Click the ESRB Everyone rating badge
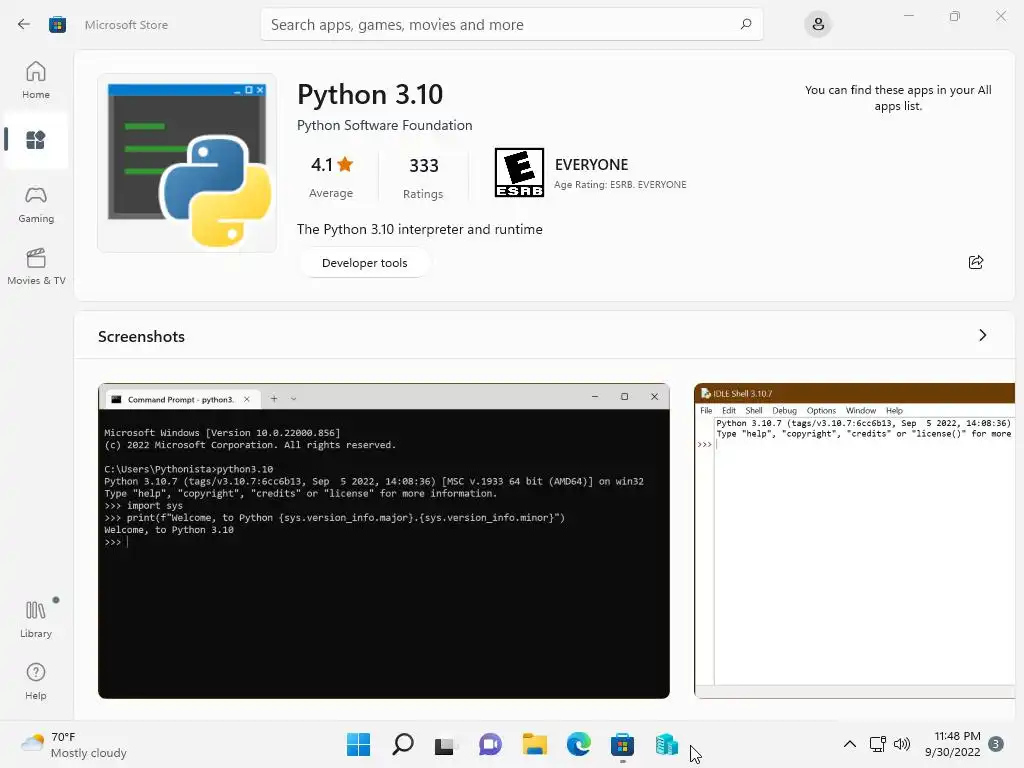Viewport: 1024px width, 768px height. 519,172
